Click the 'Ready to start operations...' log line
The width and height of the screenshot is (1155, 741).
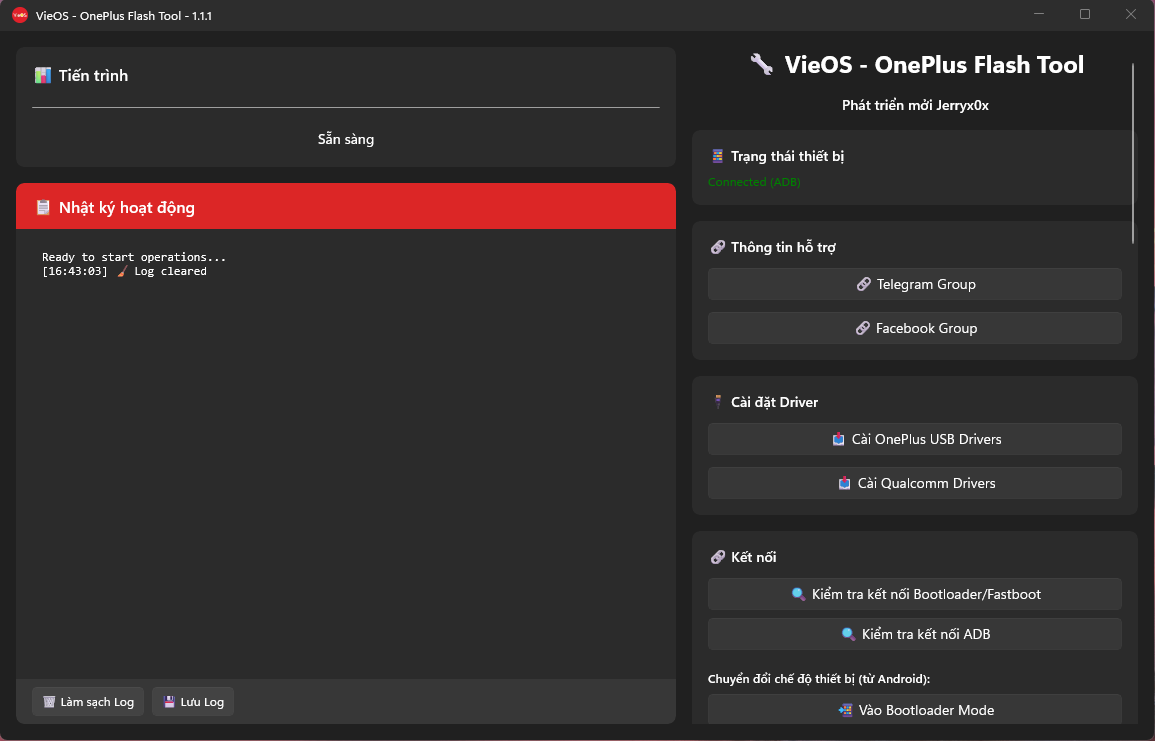click(134, 257)
